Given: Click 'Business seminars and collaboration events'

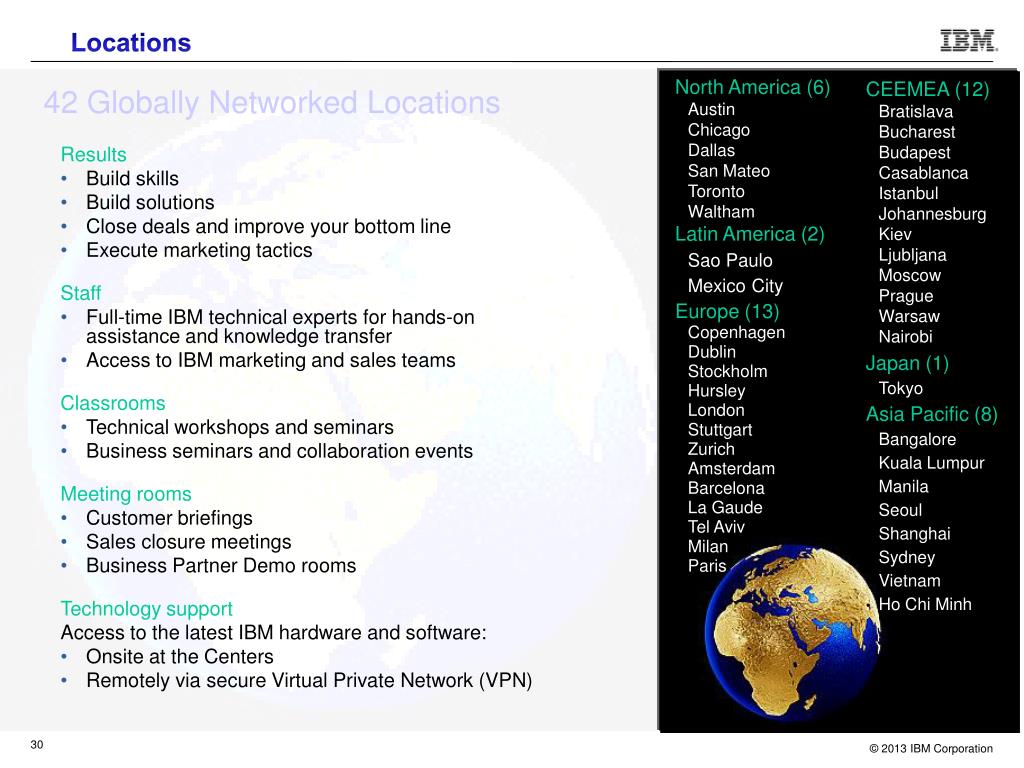Looking at the screenshot, I should tap(280, 451).
